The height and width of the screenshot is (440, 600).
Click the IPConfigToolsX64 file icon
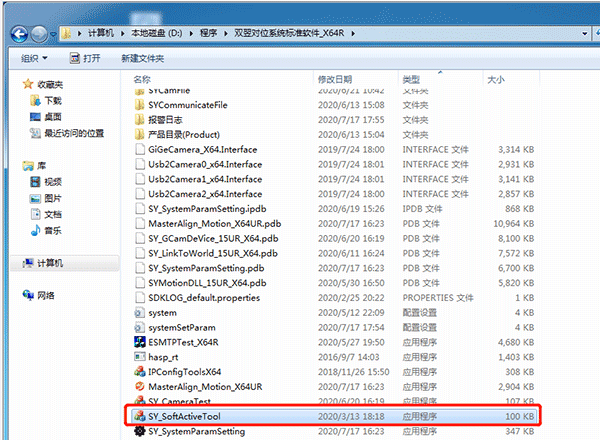(139, 371)
